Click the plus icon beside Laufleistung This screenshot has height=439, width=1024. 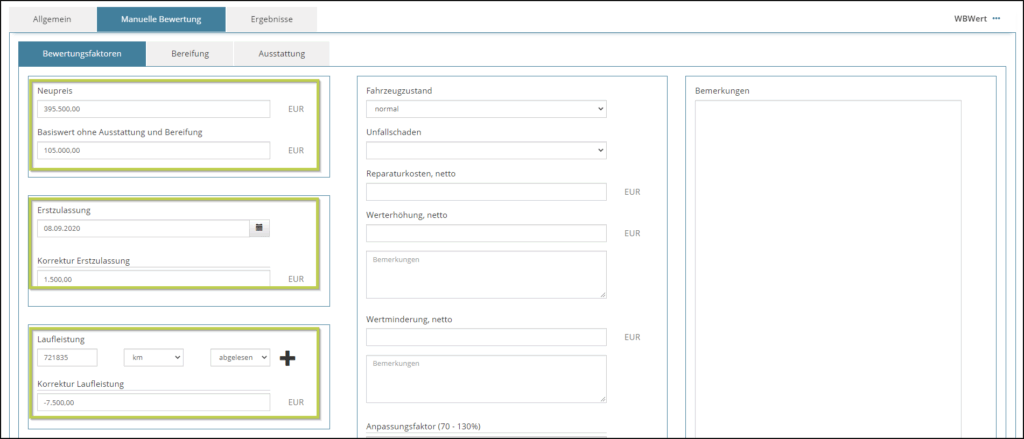(x=287, y=357)
